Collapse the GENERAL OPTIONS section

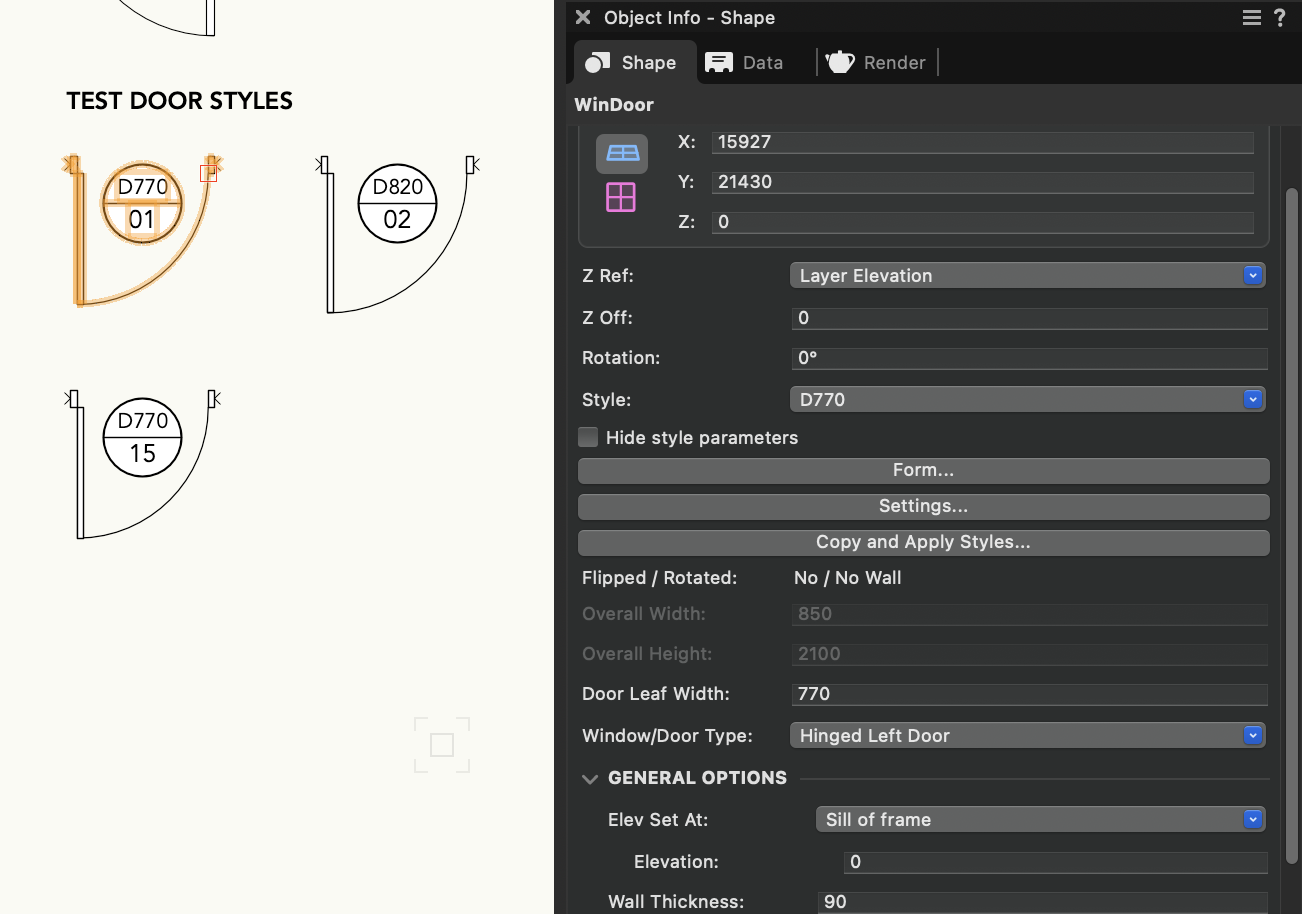(590, 779)
